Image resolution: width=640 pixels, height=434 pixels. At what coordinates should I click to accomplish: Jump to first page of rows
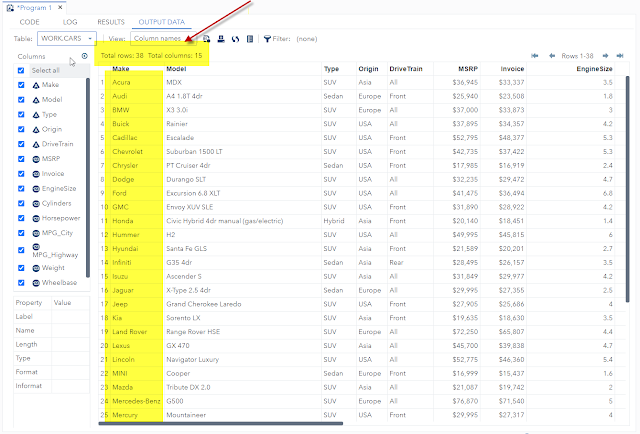click(x=535, y=56)
